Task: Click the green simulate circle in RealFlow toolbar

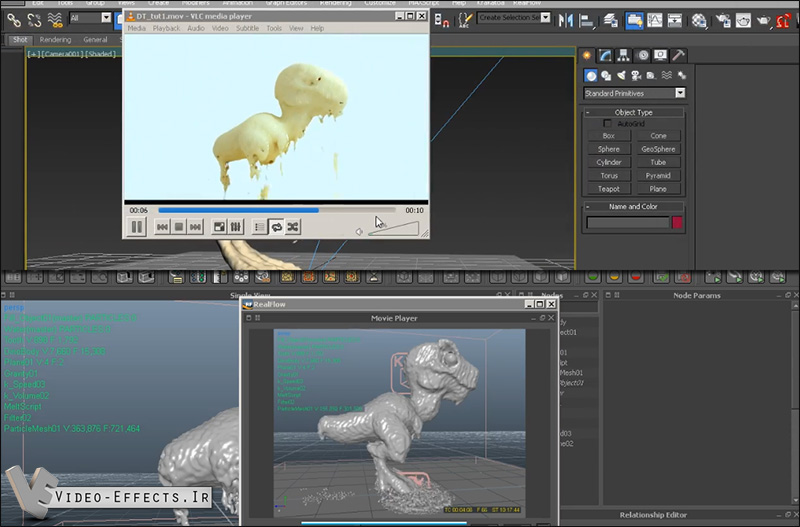Action: [593, 277]
